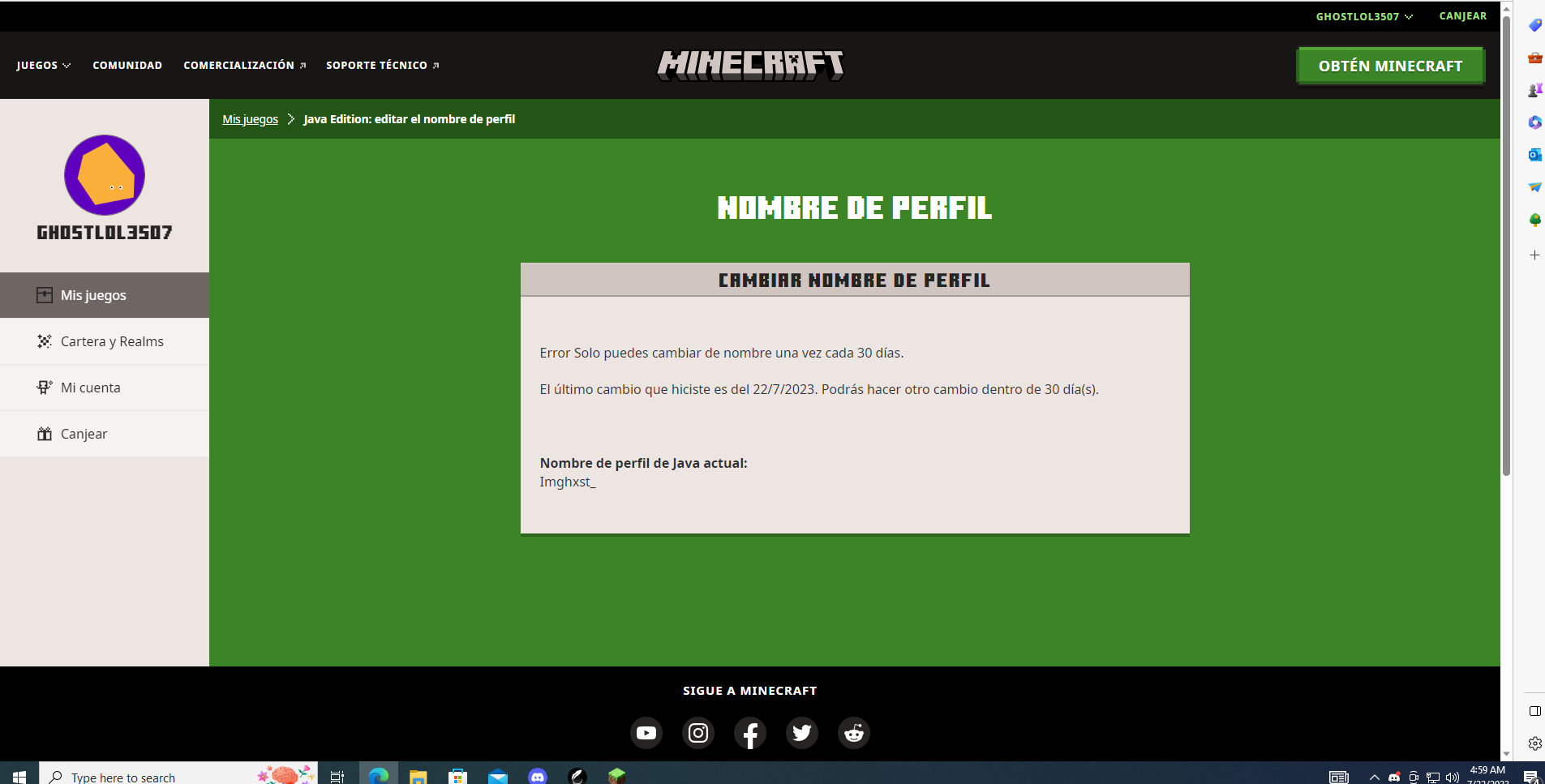Screen dimensions: 1545x784
Task: Click the OBTÉN MINECRAFT button
Action: coord(1391,66)
